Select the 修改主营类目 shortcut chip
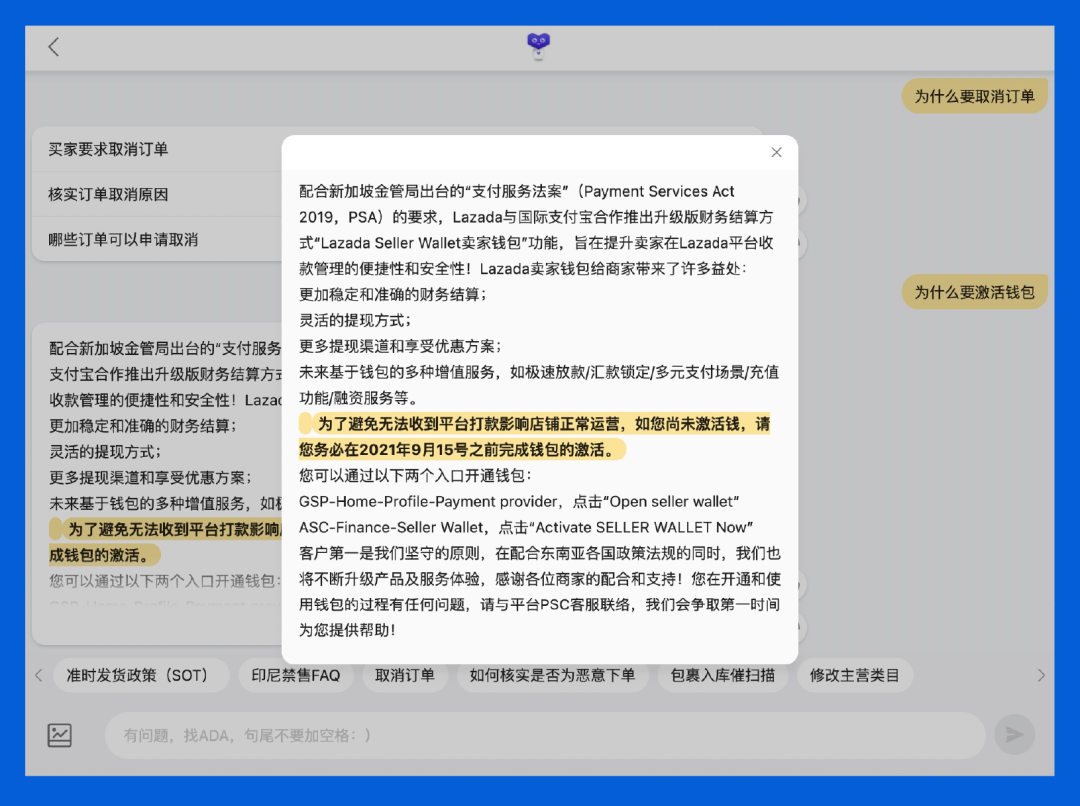This screenshot has height=806, width=1080. (855, 675)
